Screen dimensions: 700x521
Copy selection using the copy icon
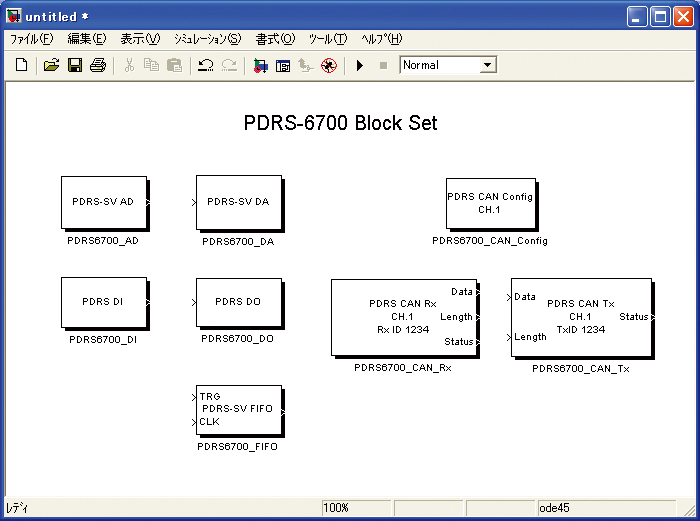151,65
